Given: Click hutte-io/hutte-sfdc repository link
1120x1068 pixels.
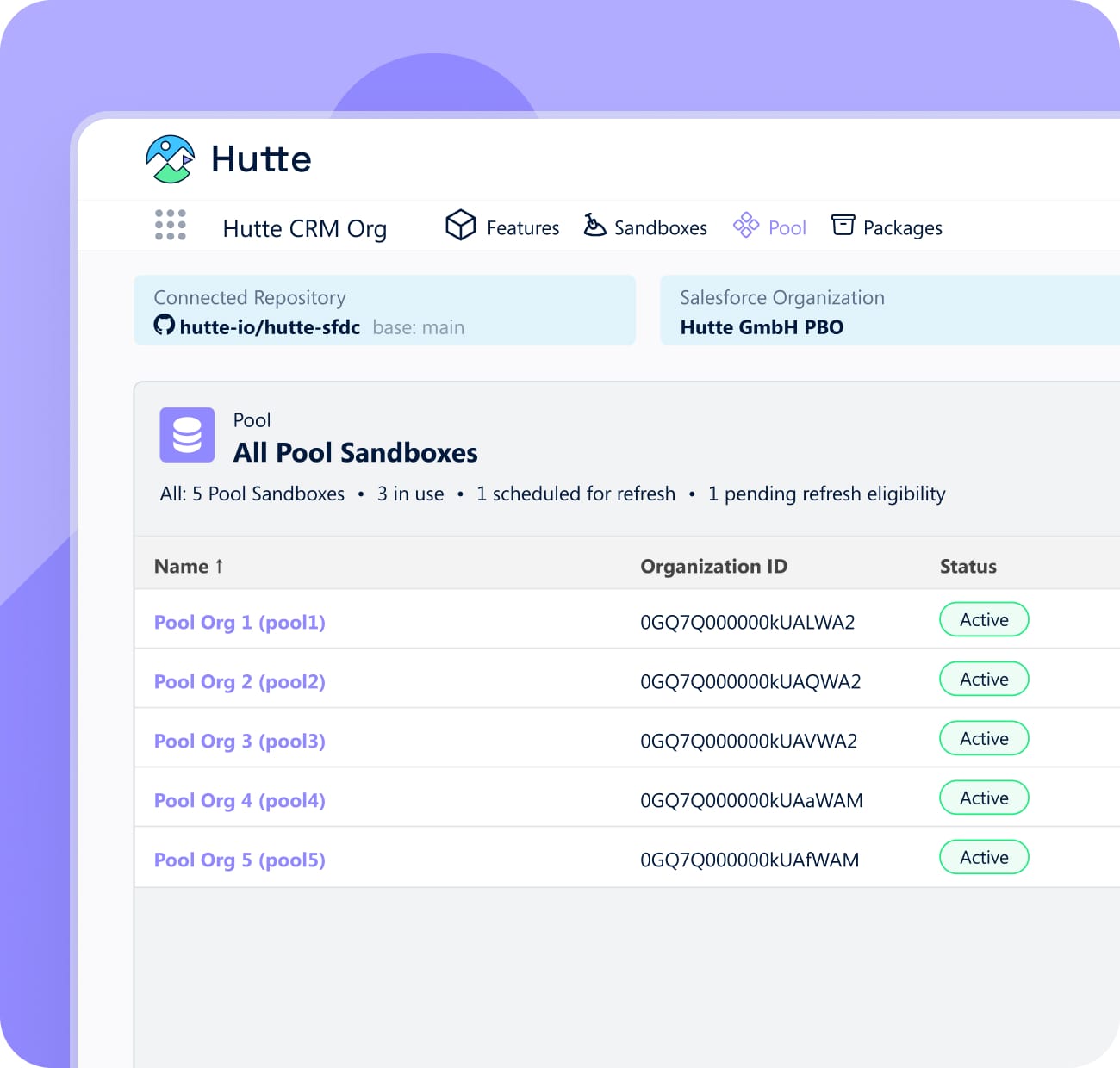Looking at the screenshot, I should [x=270, y=327].
